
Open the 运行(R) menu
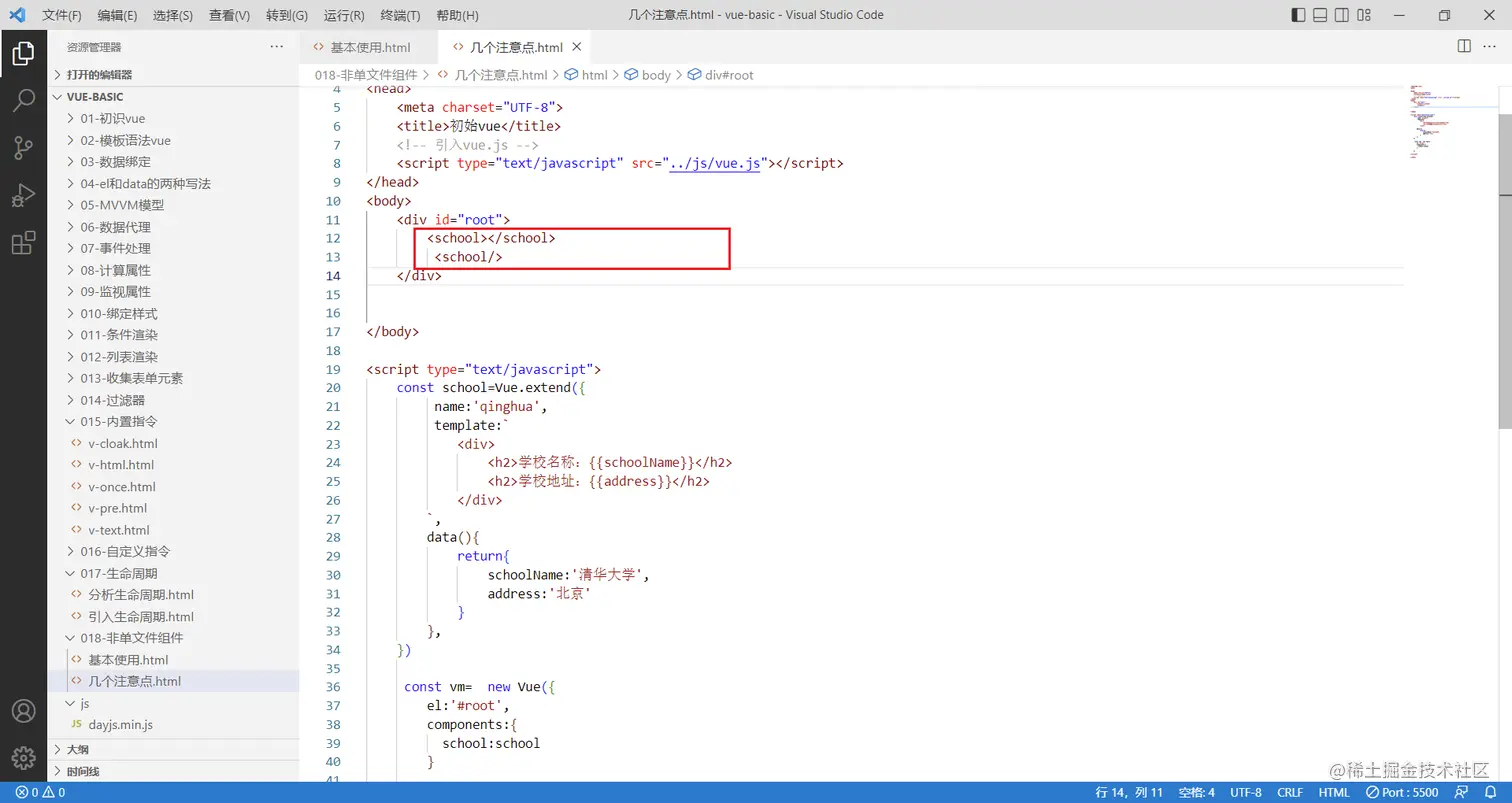(344, 15)
